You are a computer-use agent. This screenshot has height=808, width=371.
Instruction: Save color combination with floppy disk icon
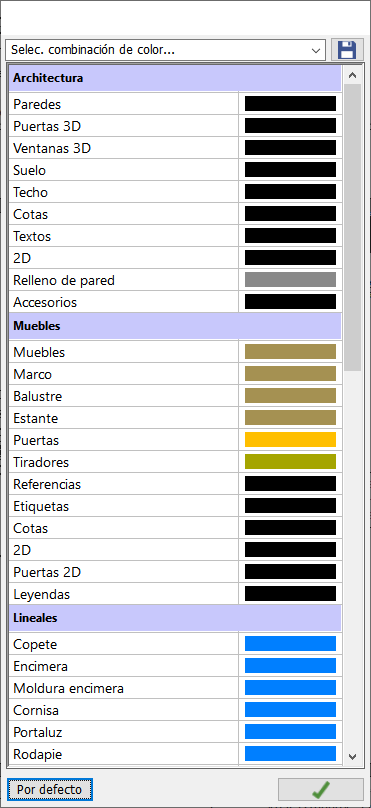click(347, 50)
